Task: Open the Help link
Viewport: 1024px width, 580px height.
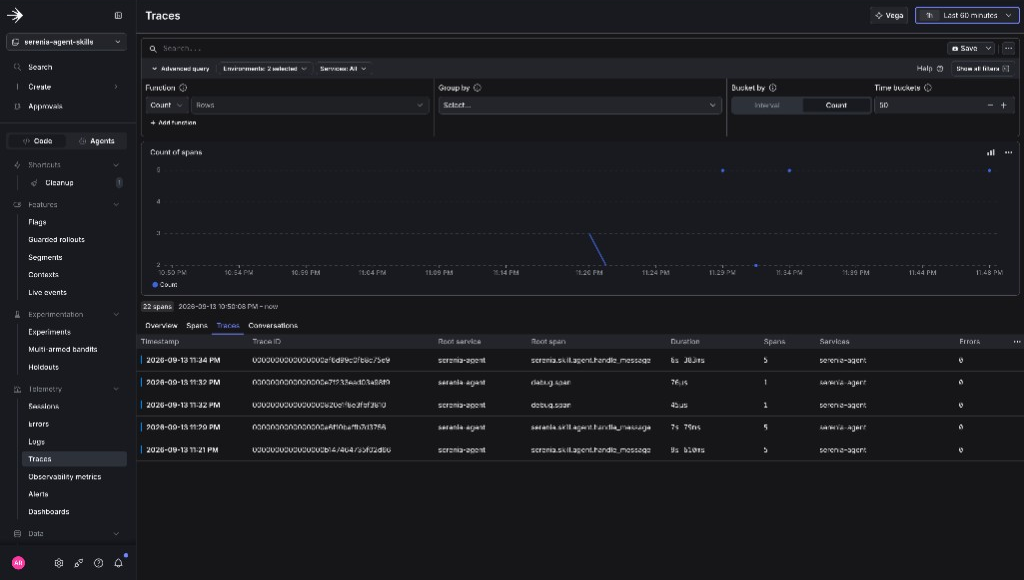Action: pos(930,69)
